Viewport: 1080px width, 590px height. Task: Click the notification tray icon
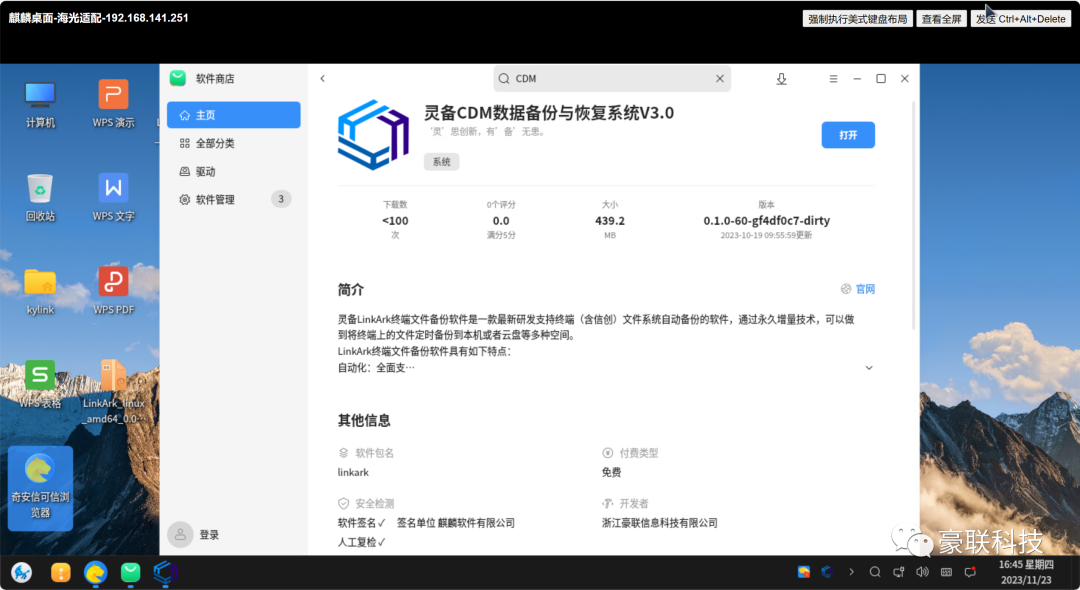(x=970, y=571)
